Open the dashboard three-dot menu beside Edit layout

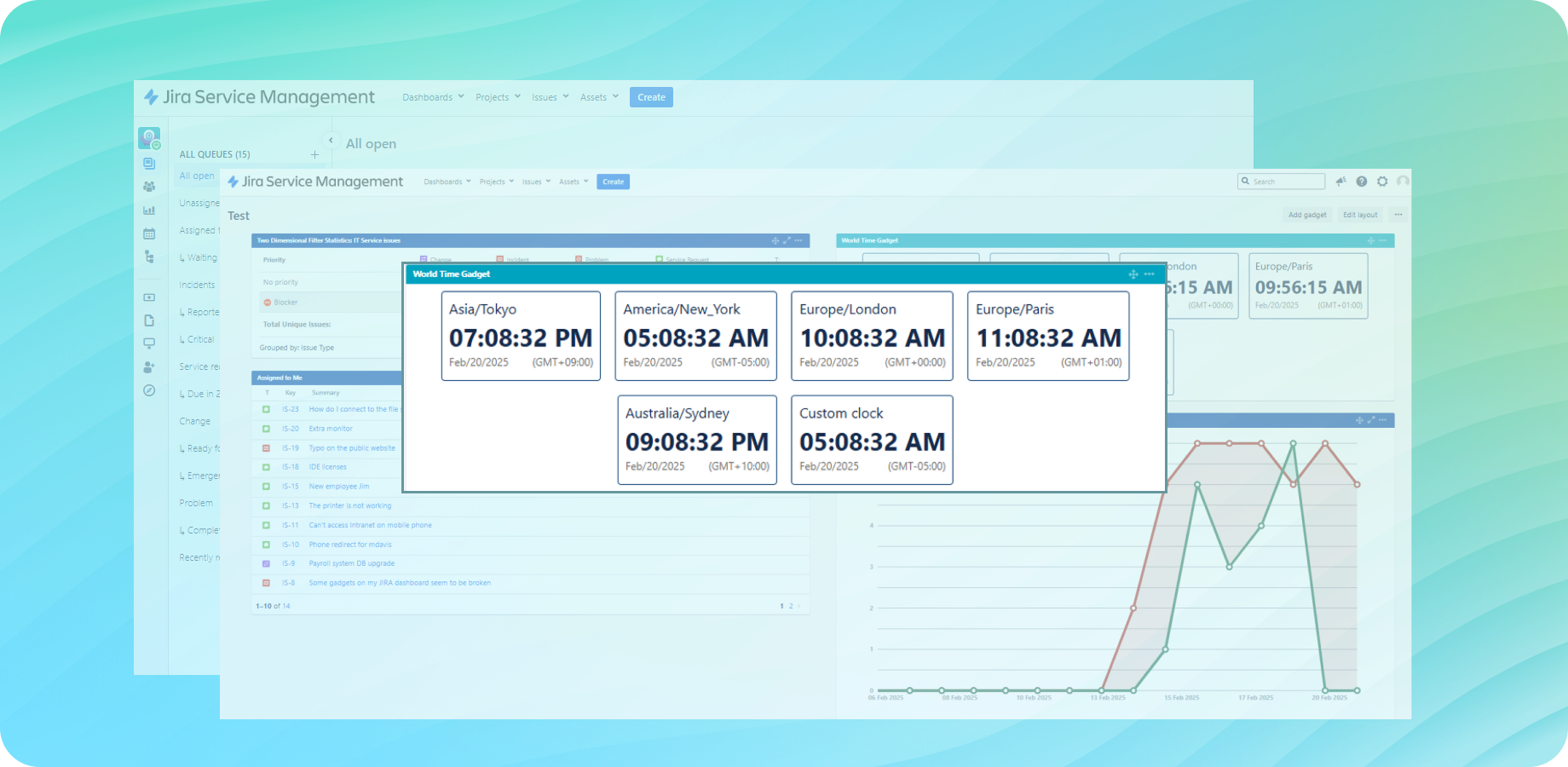(x=1398, y=215)
